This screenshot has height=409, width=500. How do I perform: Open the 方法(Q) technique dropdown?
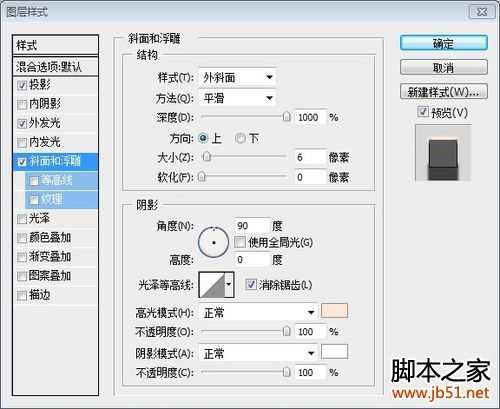point(237,98)
